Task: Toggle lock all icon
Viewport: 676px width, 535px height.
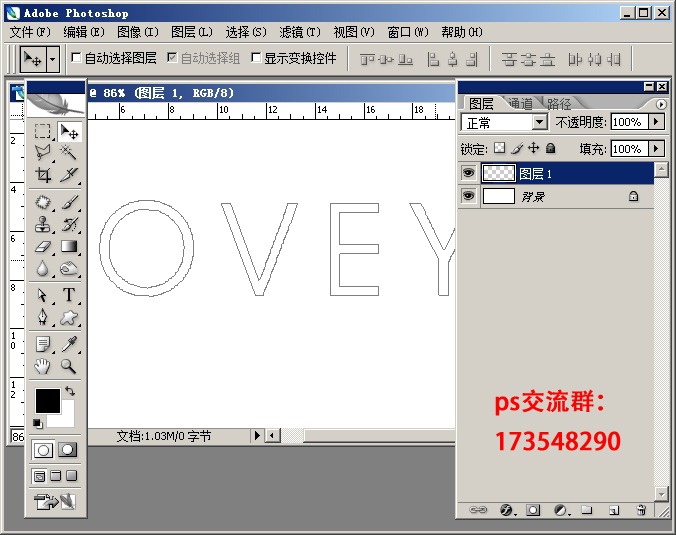Action: pyautogui.click(x=551, y=148)
